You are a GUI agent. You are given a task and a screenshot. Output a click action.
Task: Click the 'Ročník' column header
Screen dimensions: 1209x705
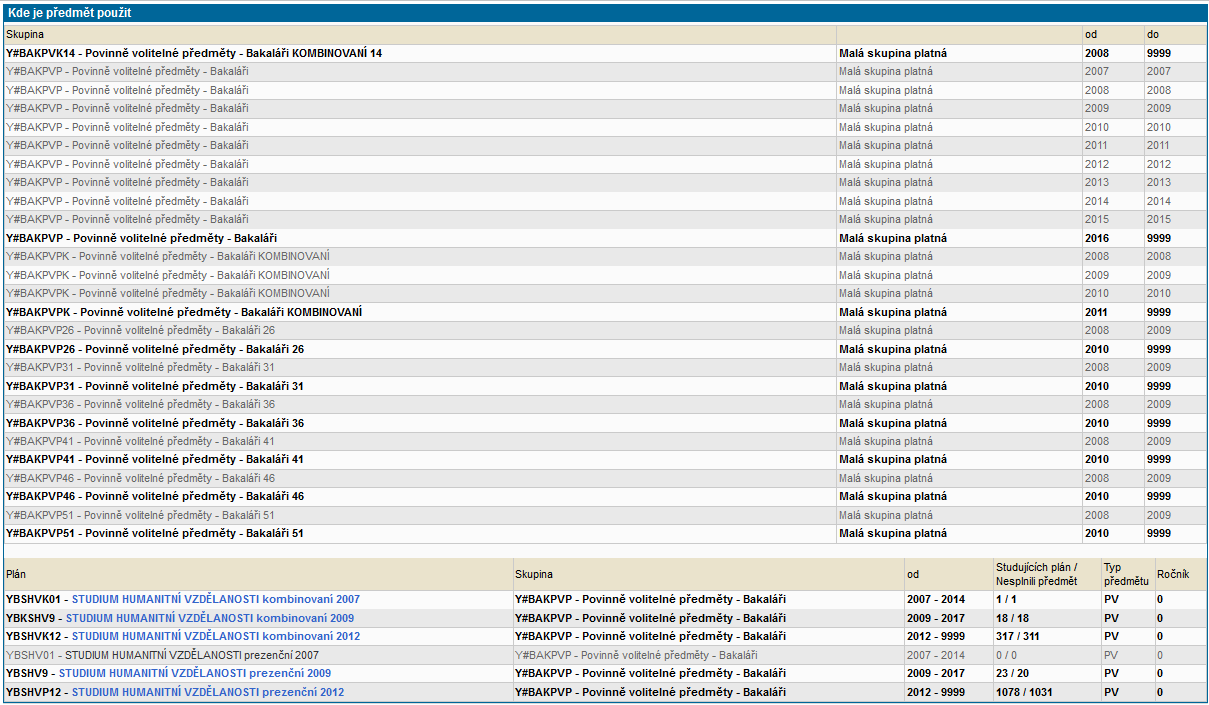coord(1172,575)
